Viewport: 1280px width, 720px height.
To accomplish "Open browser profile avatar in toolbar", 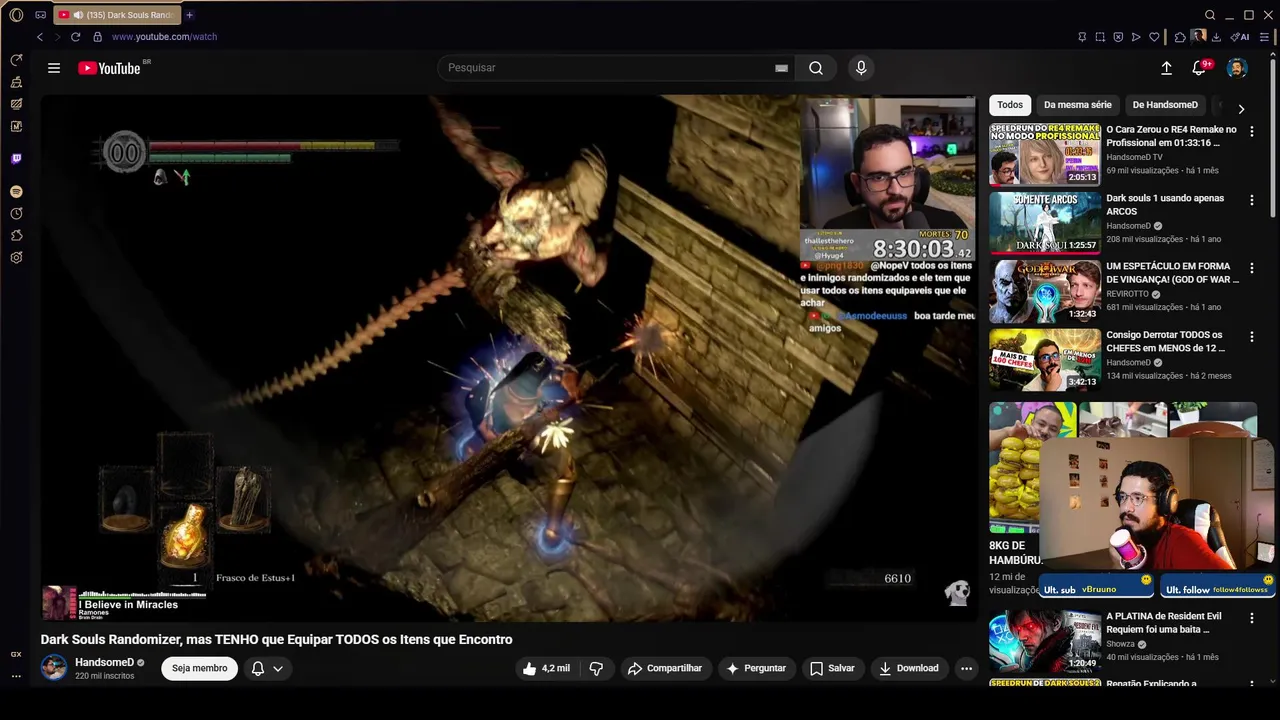I will point(1198,37).
